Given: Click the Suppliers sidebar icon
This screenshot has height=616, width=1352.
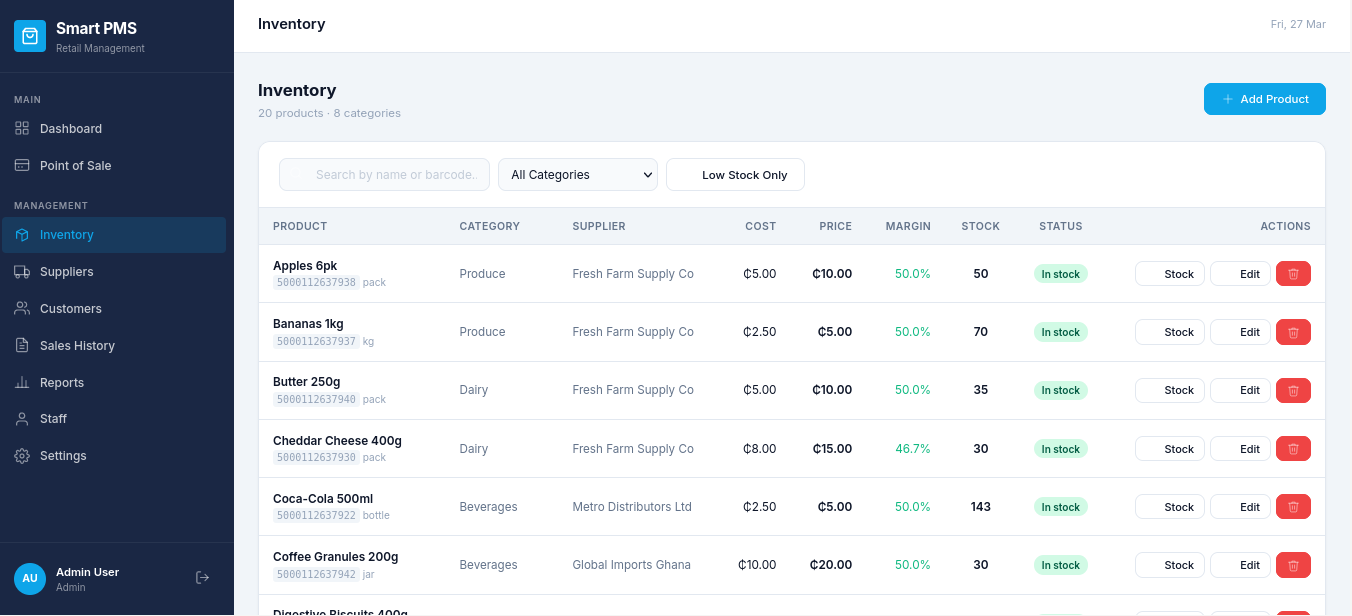Looking at the screenshot, I should point(22,271).
